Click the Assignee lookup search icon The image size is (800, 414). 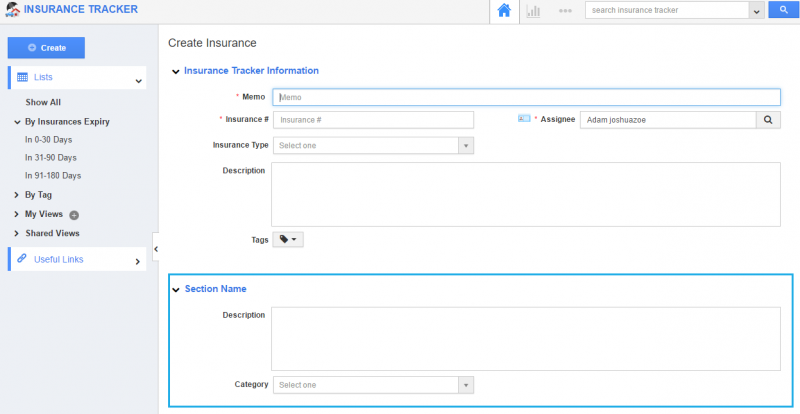pyautogui.click(x=768, y=120)
